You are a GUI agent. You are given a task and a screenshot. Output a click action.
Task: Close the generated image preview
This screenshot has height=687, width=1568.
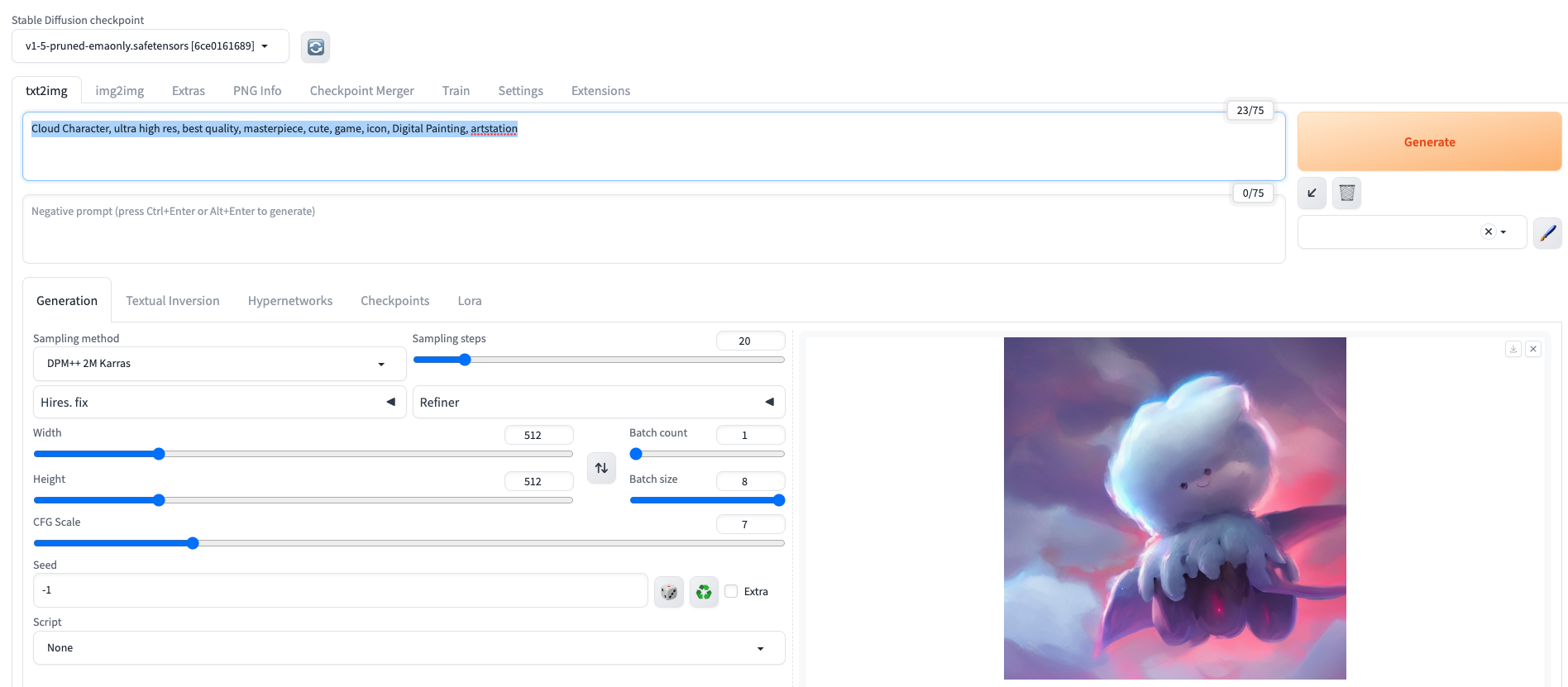coord(1533,349)
